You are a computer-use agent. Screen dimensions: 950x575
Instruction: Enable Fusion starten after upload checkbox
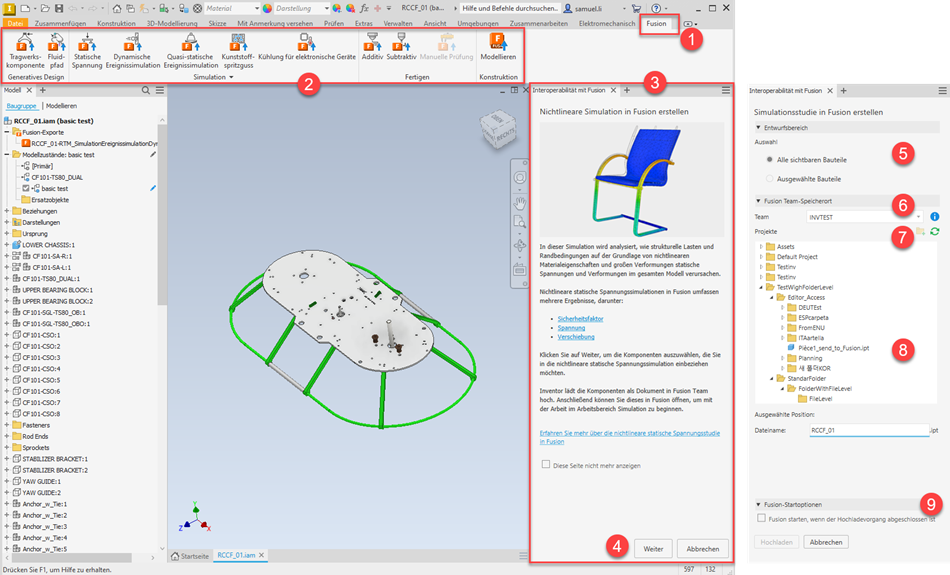click(x=762, y=518)
